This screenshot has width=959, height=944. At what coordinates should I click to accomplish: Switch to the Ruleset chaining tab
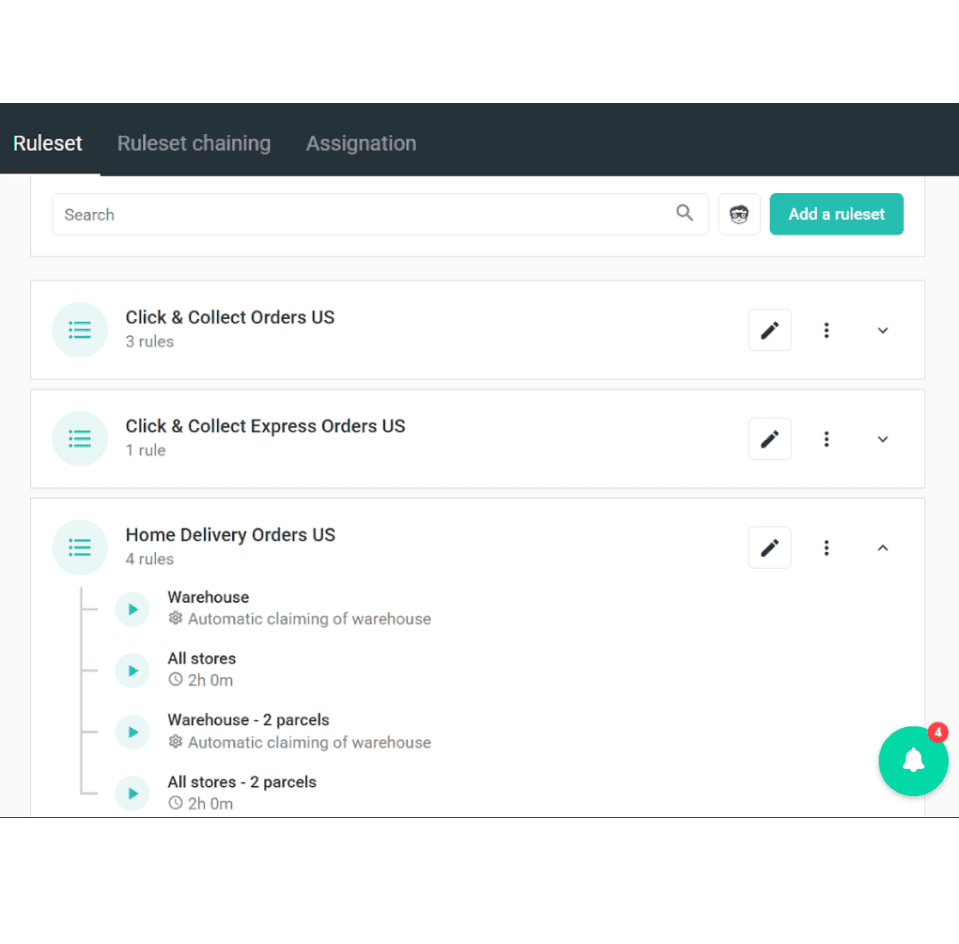coord(194,143)
